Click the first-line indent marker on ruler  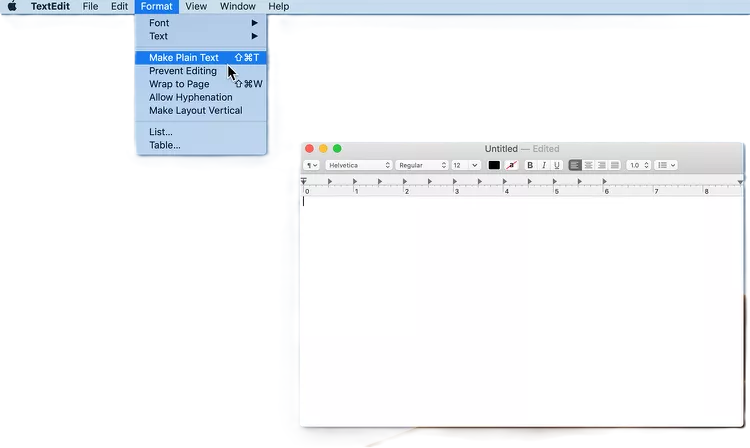[304, 180]
